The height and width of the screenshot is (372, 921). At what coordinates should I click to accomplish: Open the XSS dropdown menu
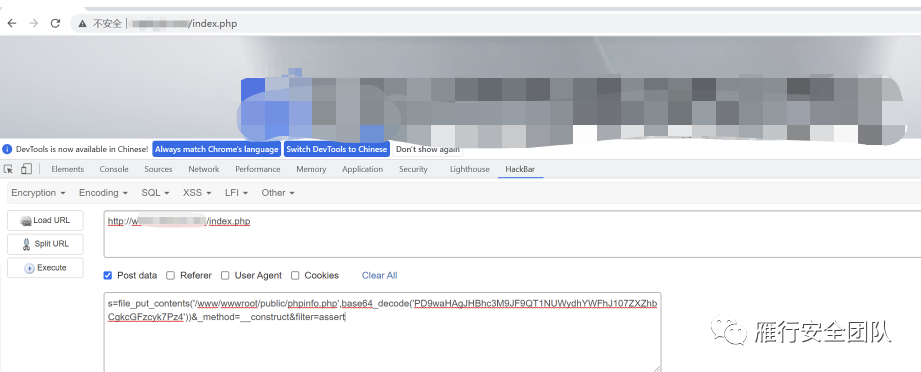pos(197,193)
